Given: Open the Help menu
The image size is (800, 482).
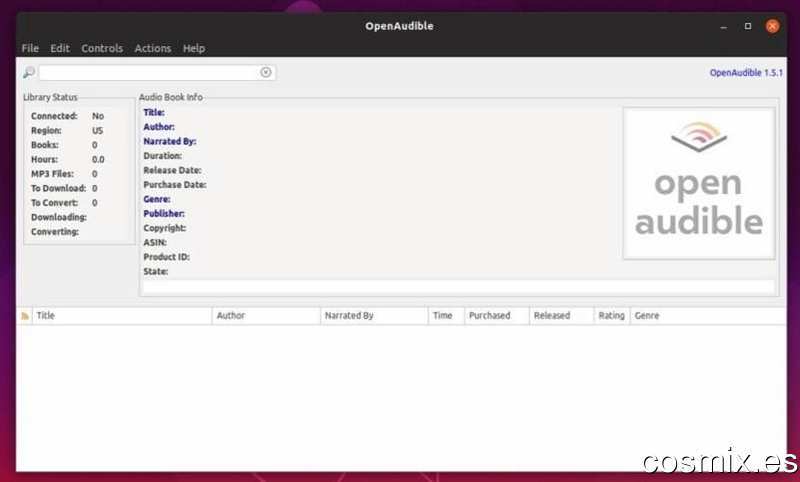Looking at the screenshot, I should [x=194, y=48].
